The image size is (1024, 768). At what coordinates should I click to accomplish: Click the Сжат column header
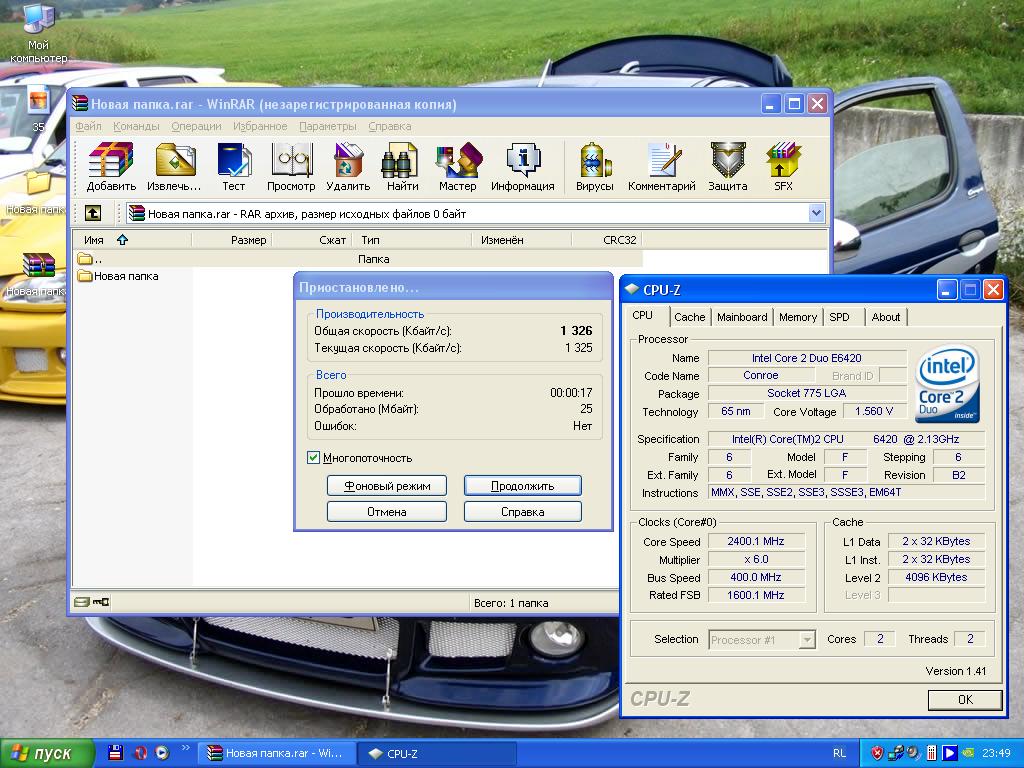pyautogui.click(x=312, y=240)
